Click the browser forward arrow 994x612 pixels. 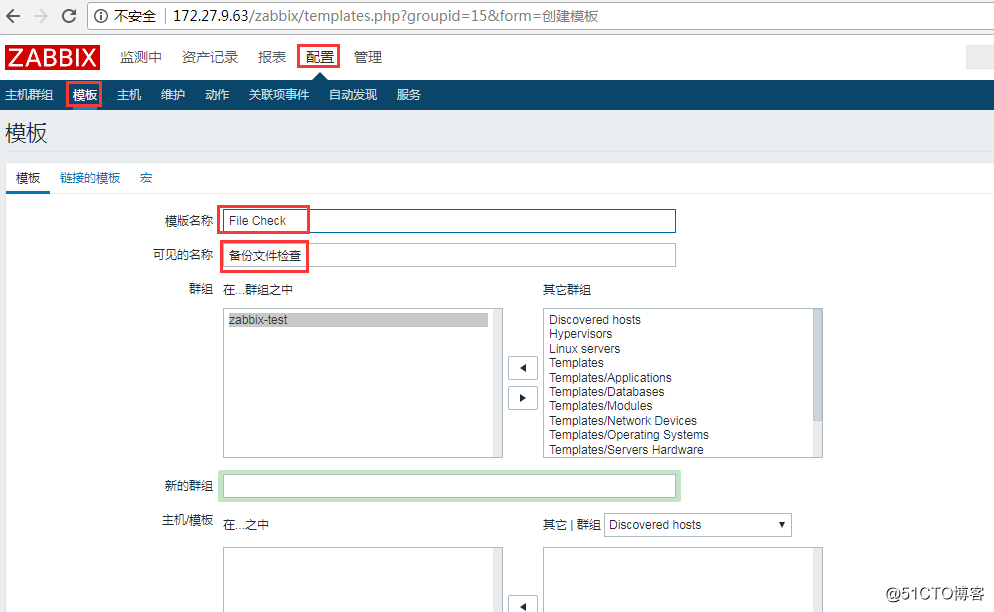tap(41, 16)
